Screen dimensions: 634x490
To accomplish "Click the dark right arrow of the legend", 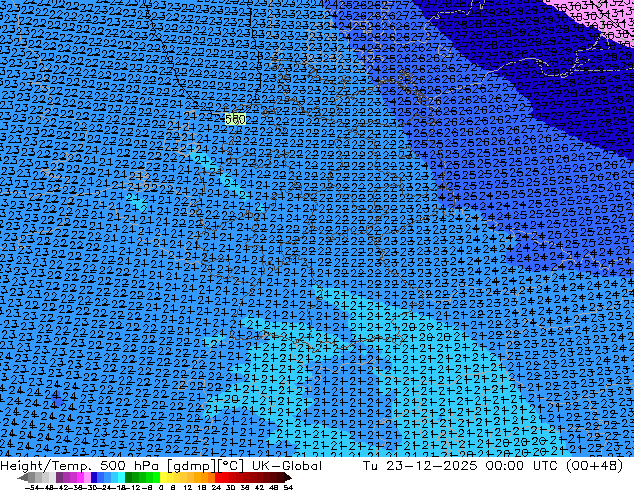I will click(x=287, y=477).
